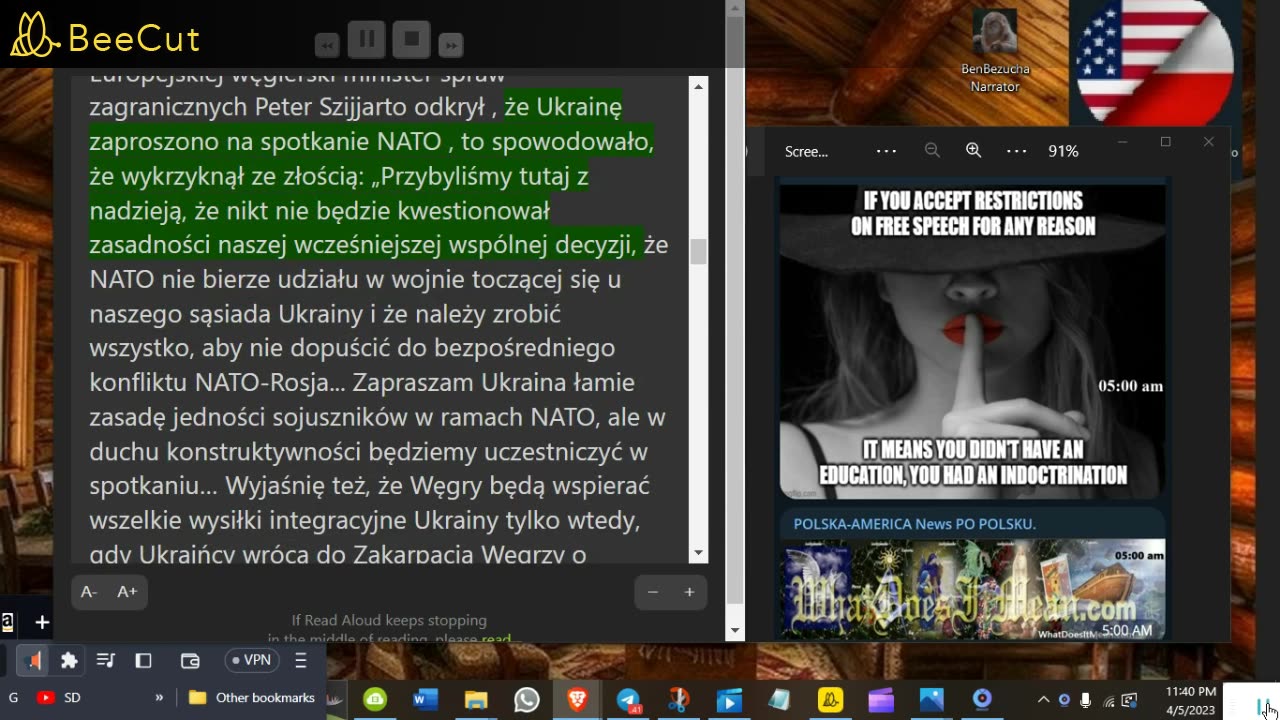Open WhatsApp from the taskbar
This screenshot has width=1280, height=720.
(x=526, y=700)
